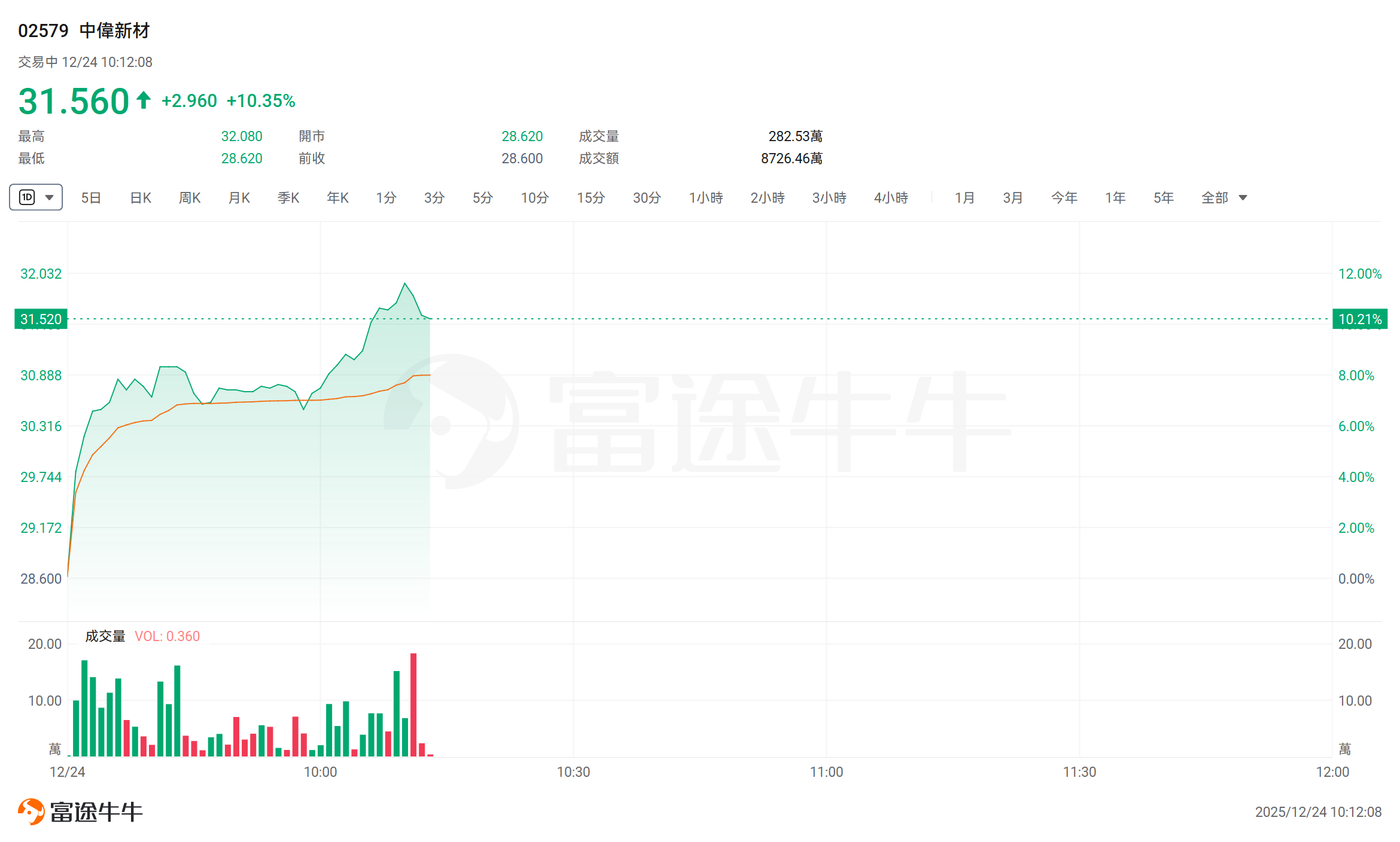
Task: Click the 31.520 current price label
Action: click(41, 319)
